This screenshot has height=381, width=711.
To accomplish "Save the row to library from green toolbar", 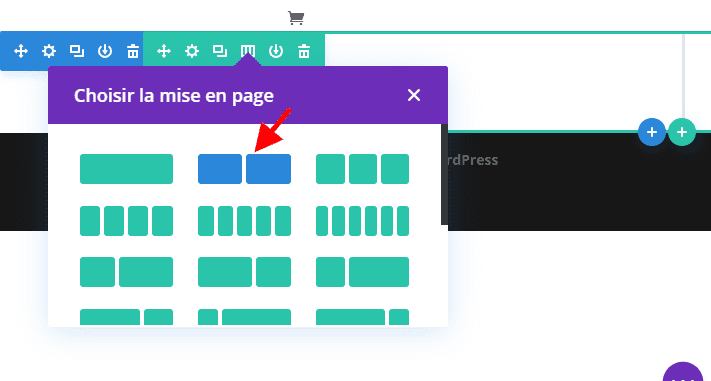I will [x=276, y=51].
